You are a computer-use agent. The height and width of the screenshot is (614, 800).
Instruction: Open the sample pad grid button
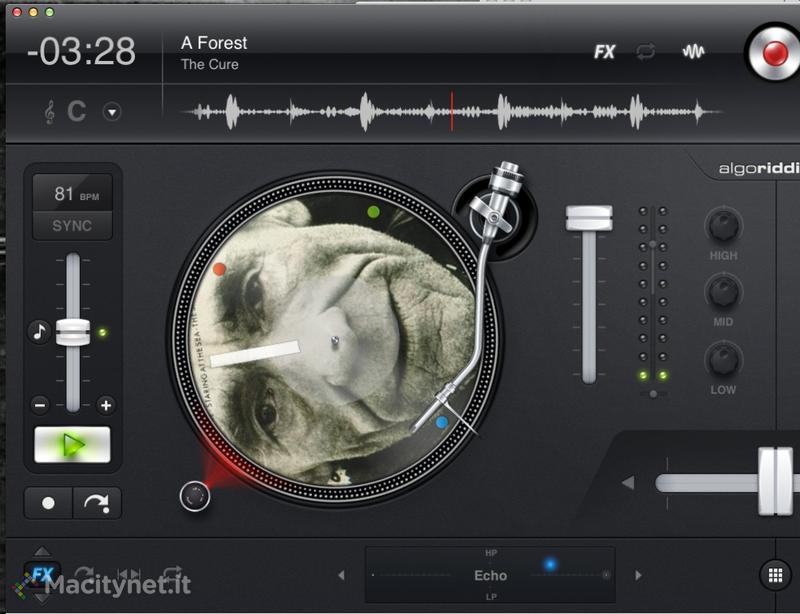[775, 575]
